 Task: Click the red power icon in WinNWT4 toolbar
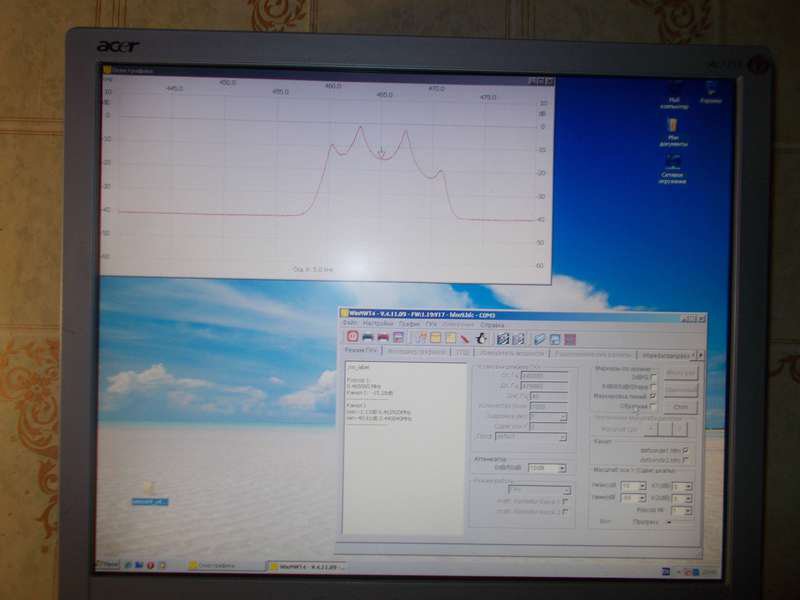click(x=352, y=336)
